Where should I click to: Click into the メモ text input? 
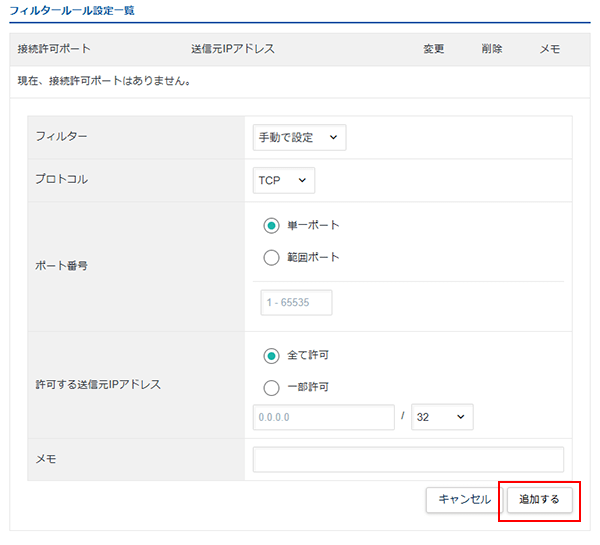[x=408, y=459]
